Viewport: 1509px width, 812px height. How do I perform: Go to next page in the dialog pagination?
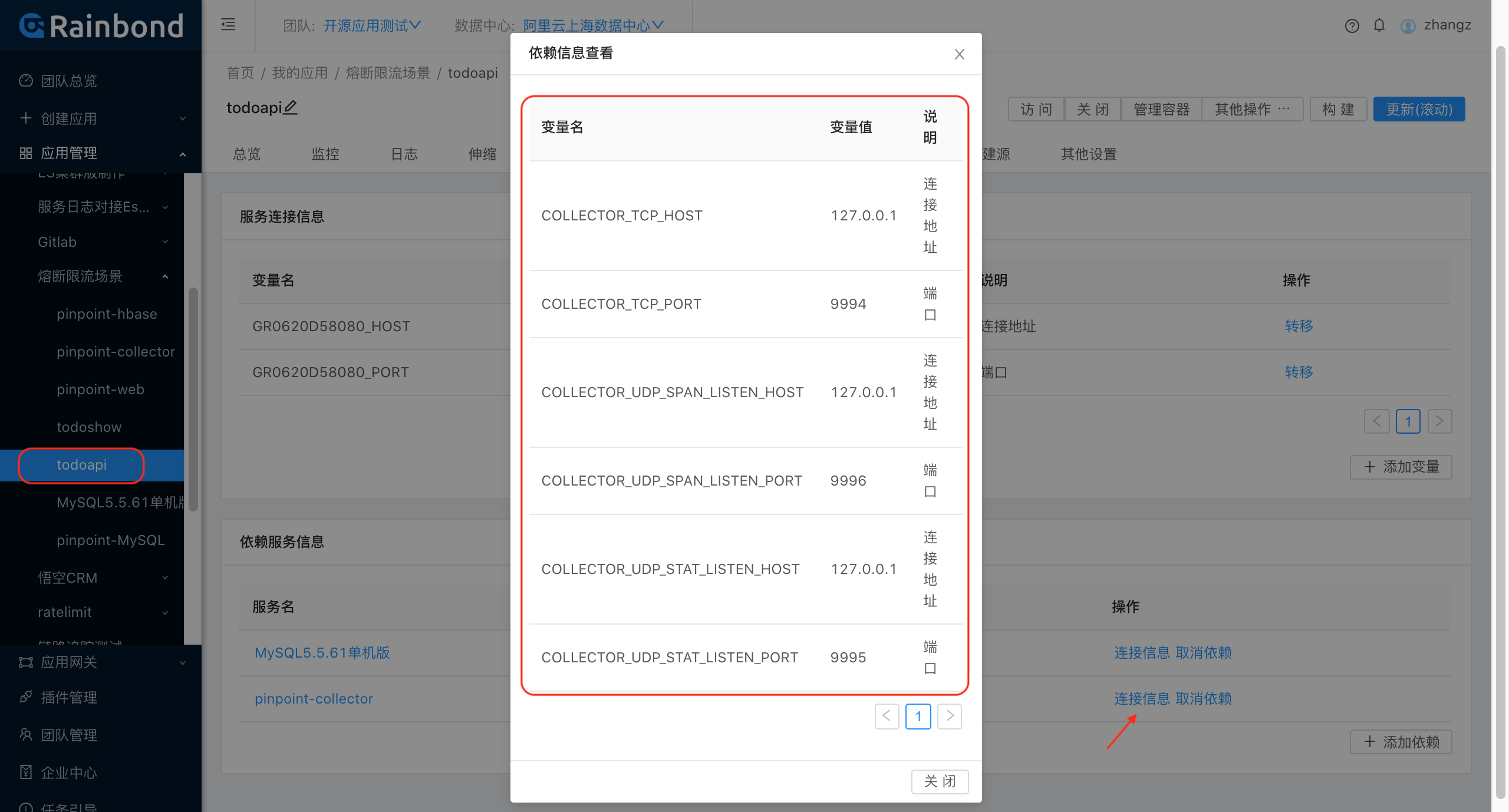point(950,717)
